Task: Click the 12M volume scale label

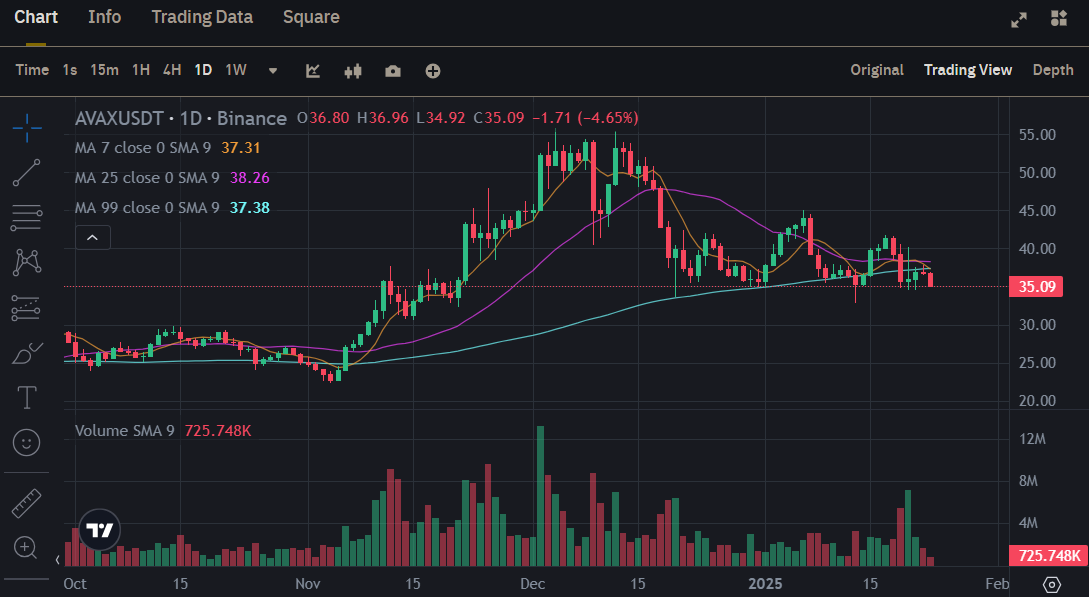Action: [1032, 439]
